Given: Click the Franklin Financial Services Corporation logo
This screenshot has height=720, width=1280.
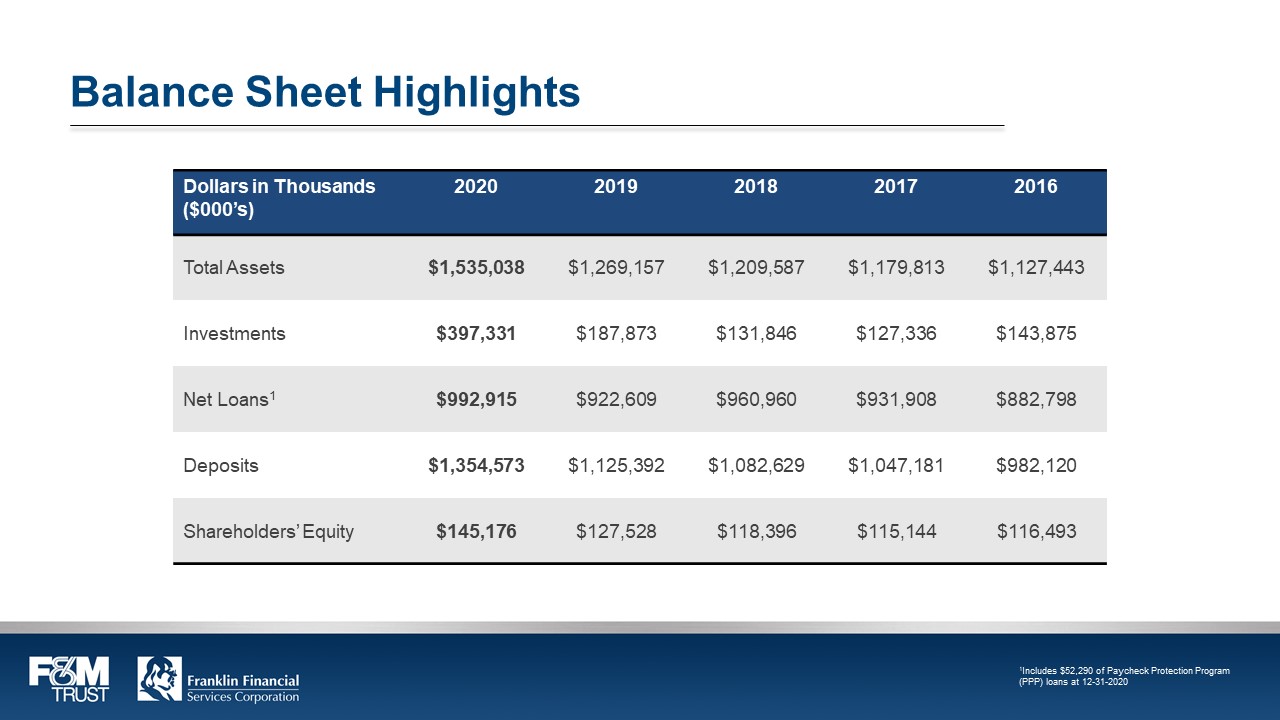Looking at the screenshot, I should [218, 680].
